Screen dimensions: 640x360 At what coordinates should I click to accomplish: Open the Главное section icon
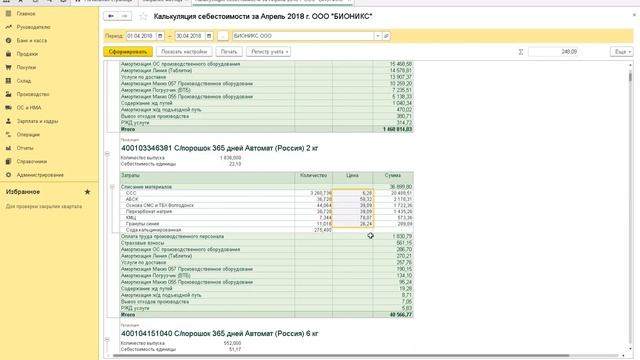pyautogui.click(x=8, y=13)
